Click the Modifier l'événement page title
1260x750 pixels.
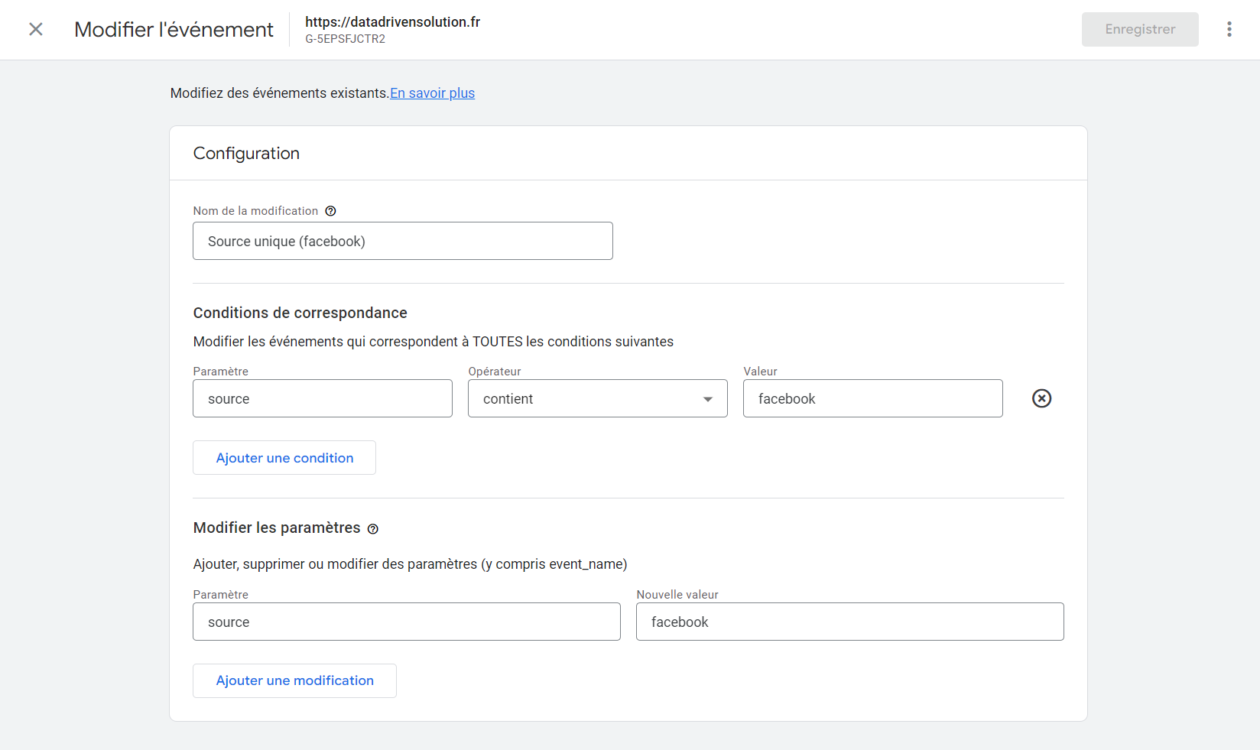point(174,29)
